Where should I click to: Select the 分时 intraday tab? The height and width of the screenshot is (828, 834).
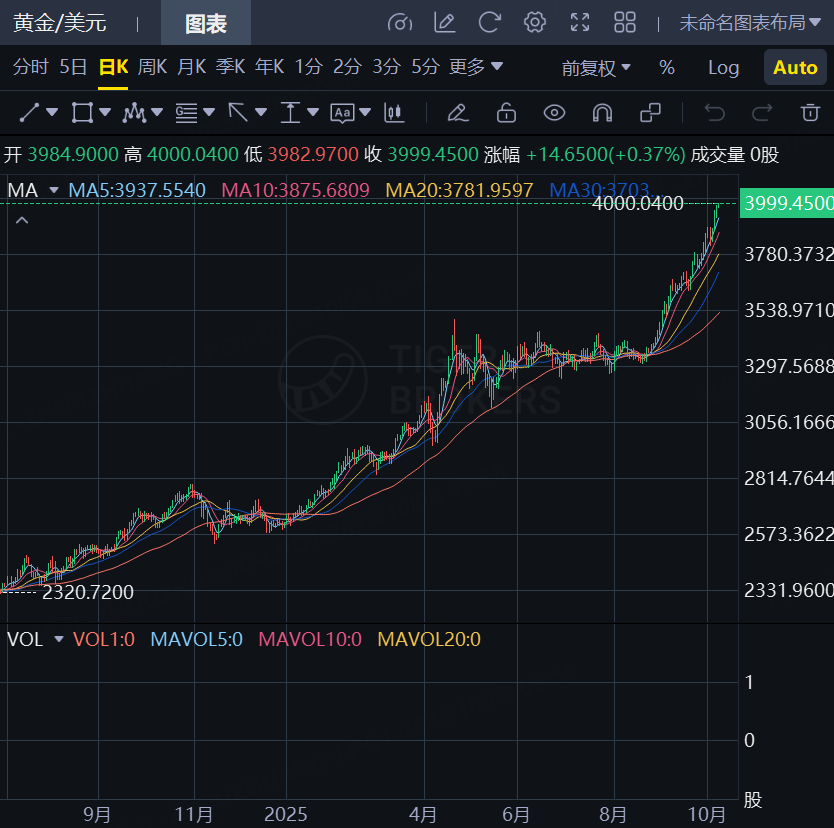coord(30,67)
